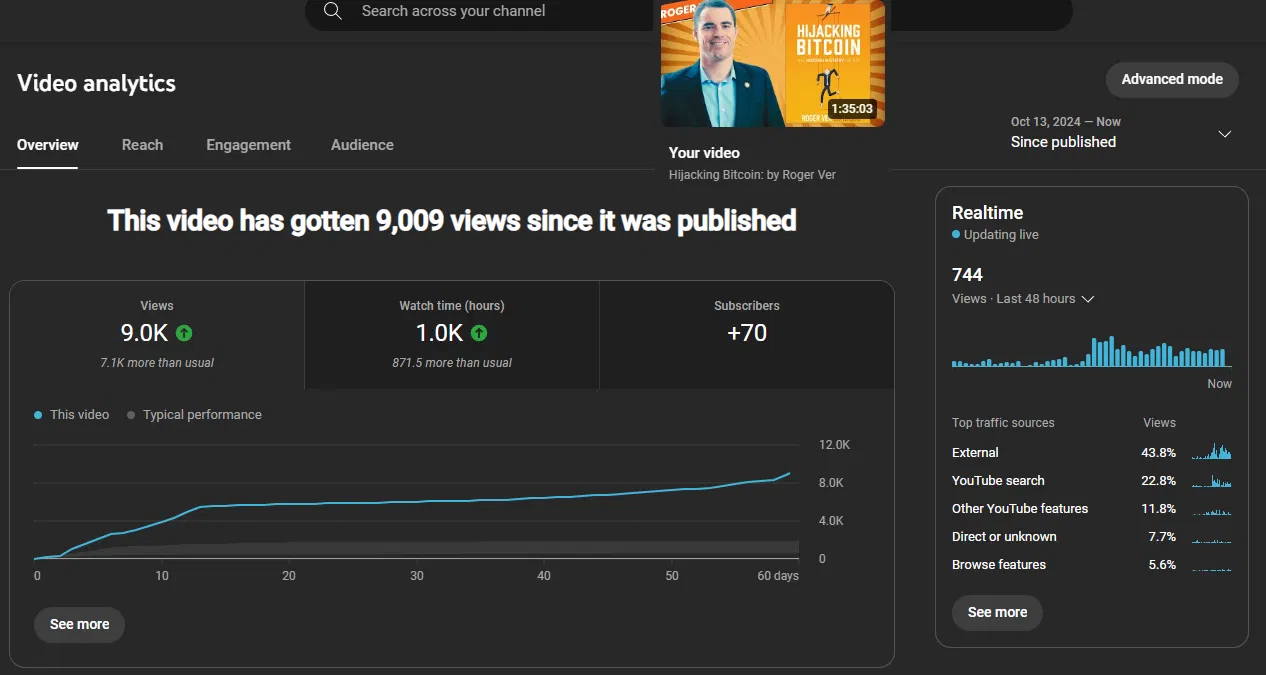
Task: Click the 60 days axis label
Action: point(778,576)
